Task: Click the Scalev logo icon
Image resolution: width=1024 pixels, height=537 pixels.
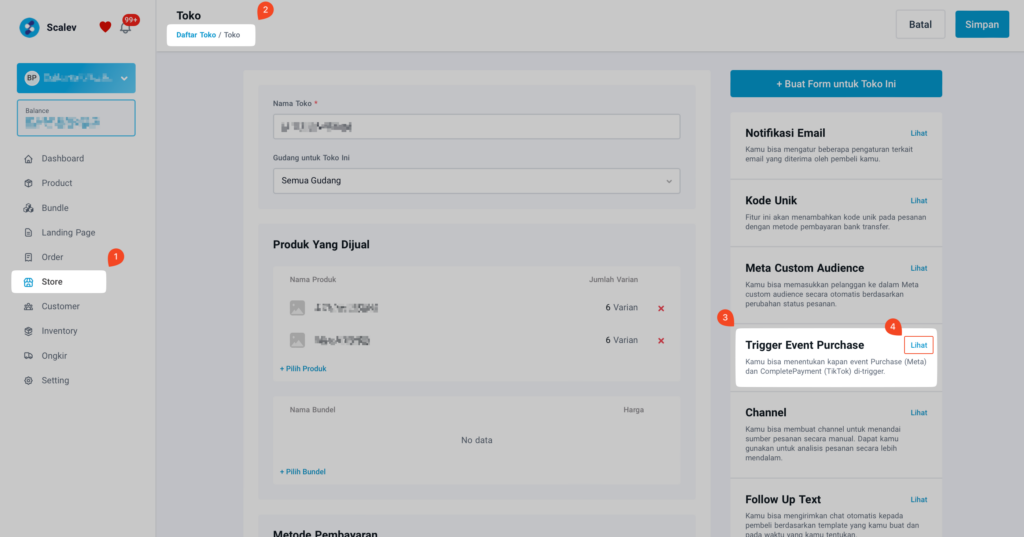Action: click(29, 27)
